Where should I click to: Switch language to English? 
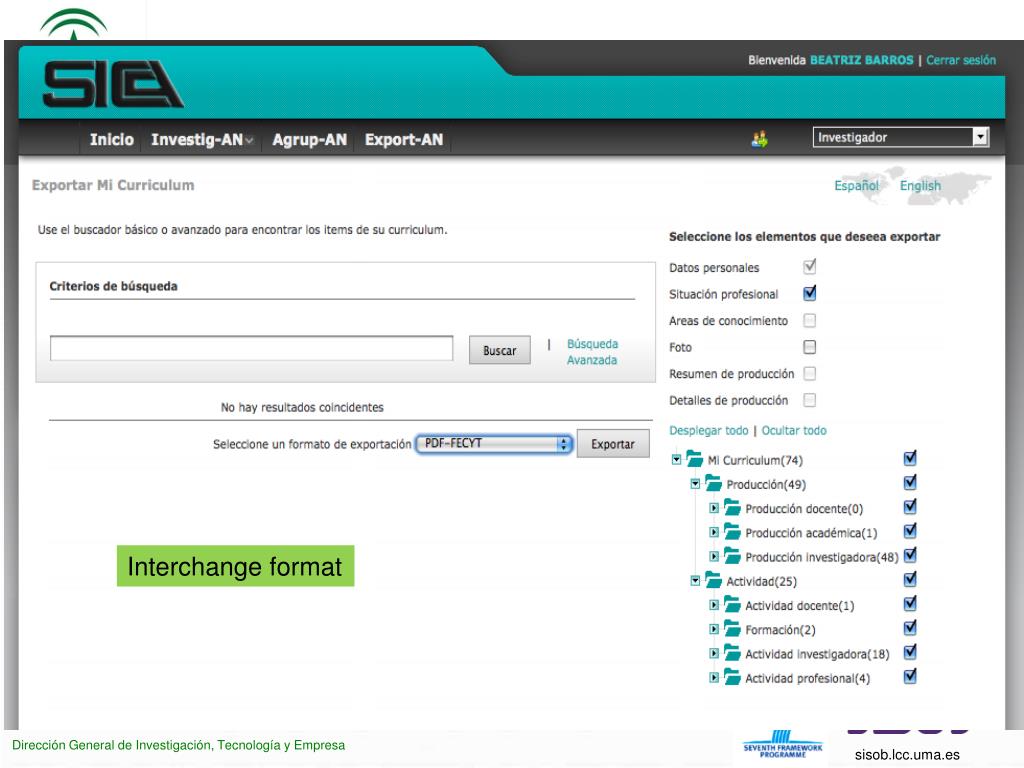(920, 185)
